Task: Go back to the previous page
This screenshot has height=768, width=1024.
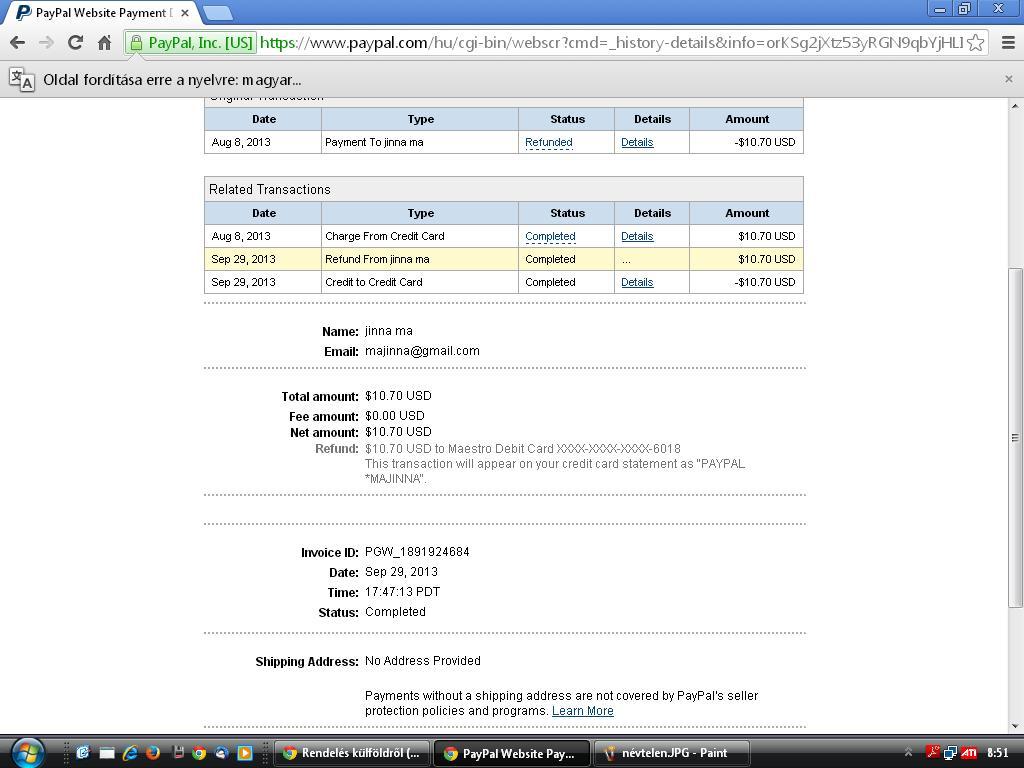Action: [x=18, y=43]
